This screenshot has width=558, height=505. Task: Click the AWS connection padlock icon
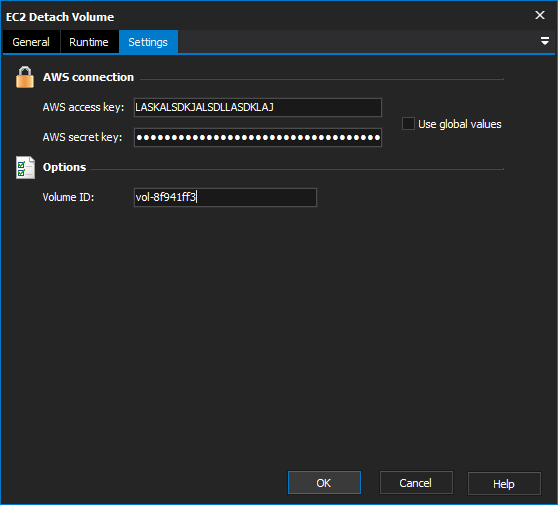(x=25, y=77)
